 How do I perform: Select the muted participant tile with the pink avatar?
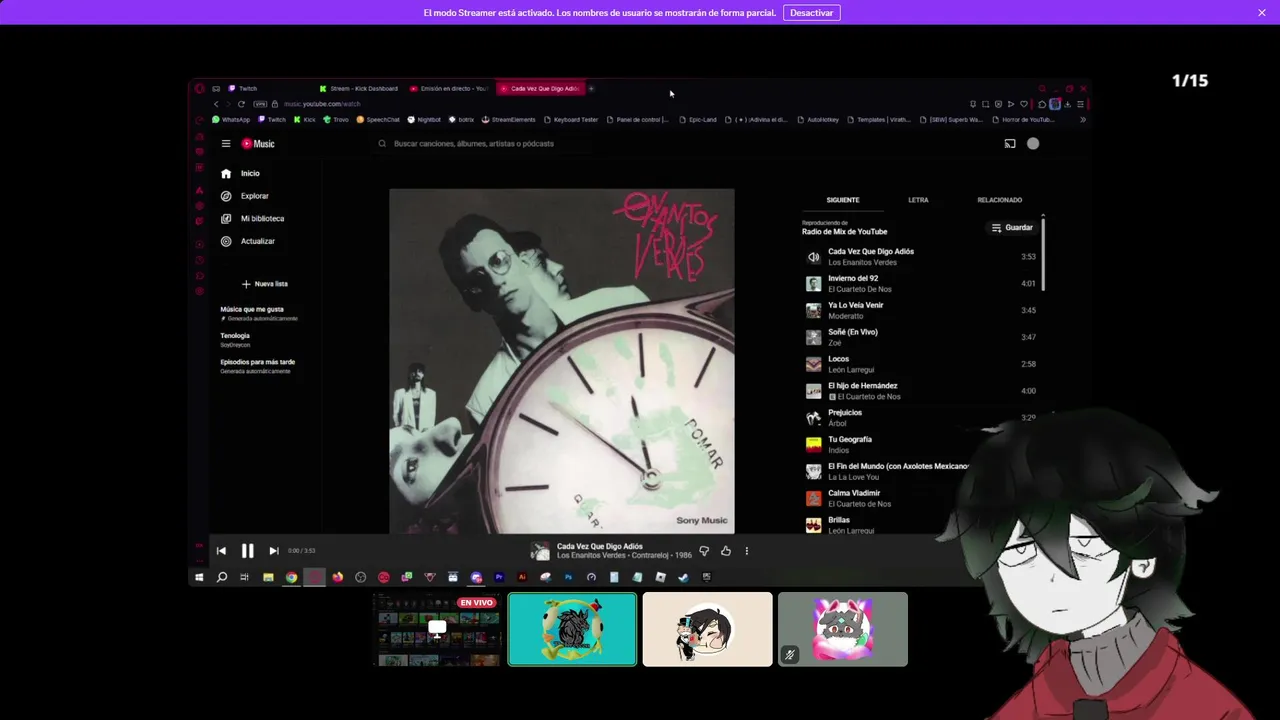click(843, 629)
